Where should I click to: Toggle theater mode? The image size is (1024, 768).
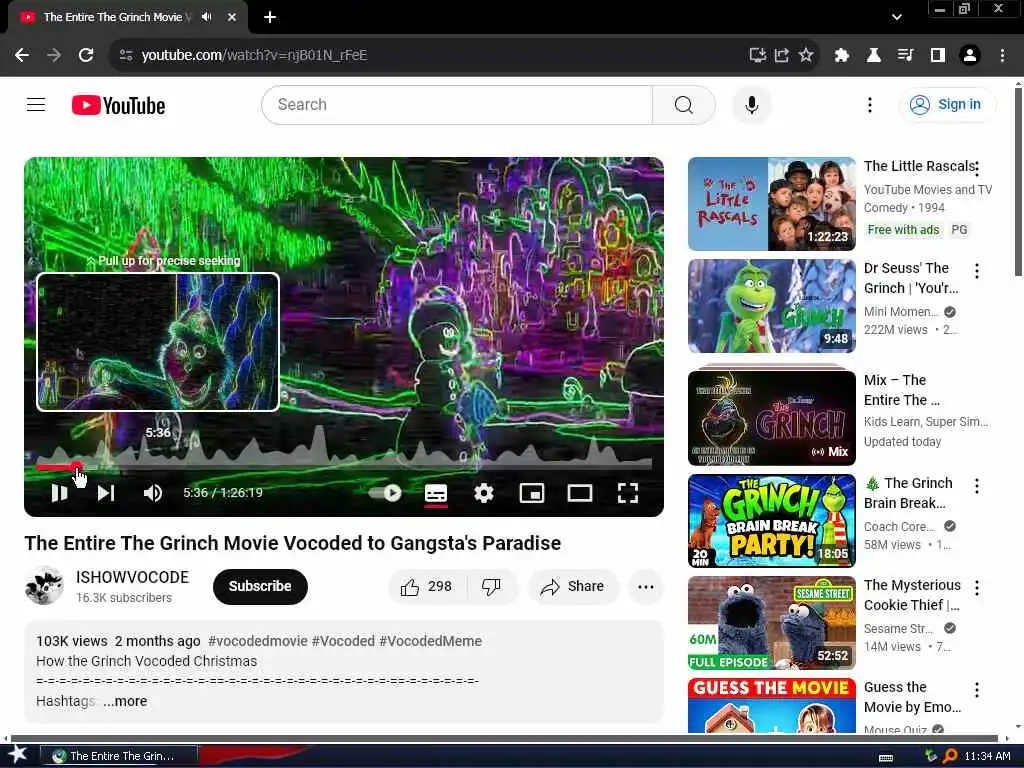[579, 492]
